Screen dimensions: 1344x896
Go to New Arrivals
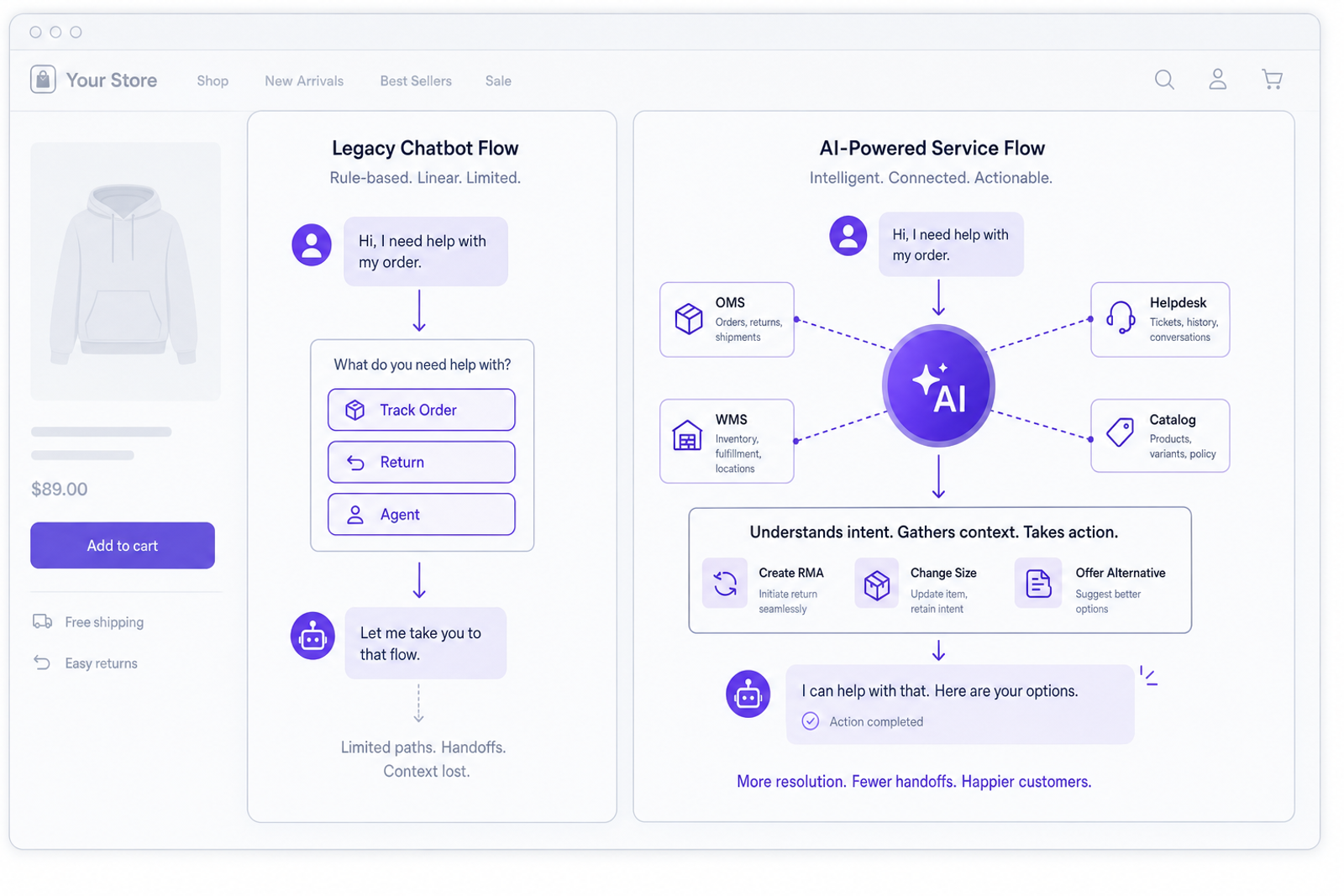(x=304, y=81)
